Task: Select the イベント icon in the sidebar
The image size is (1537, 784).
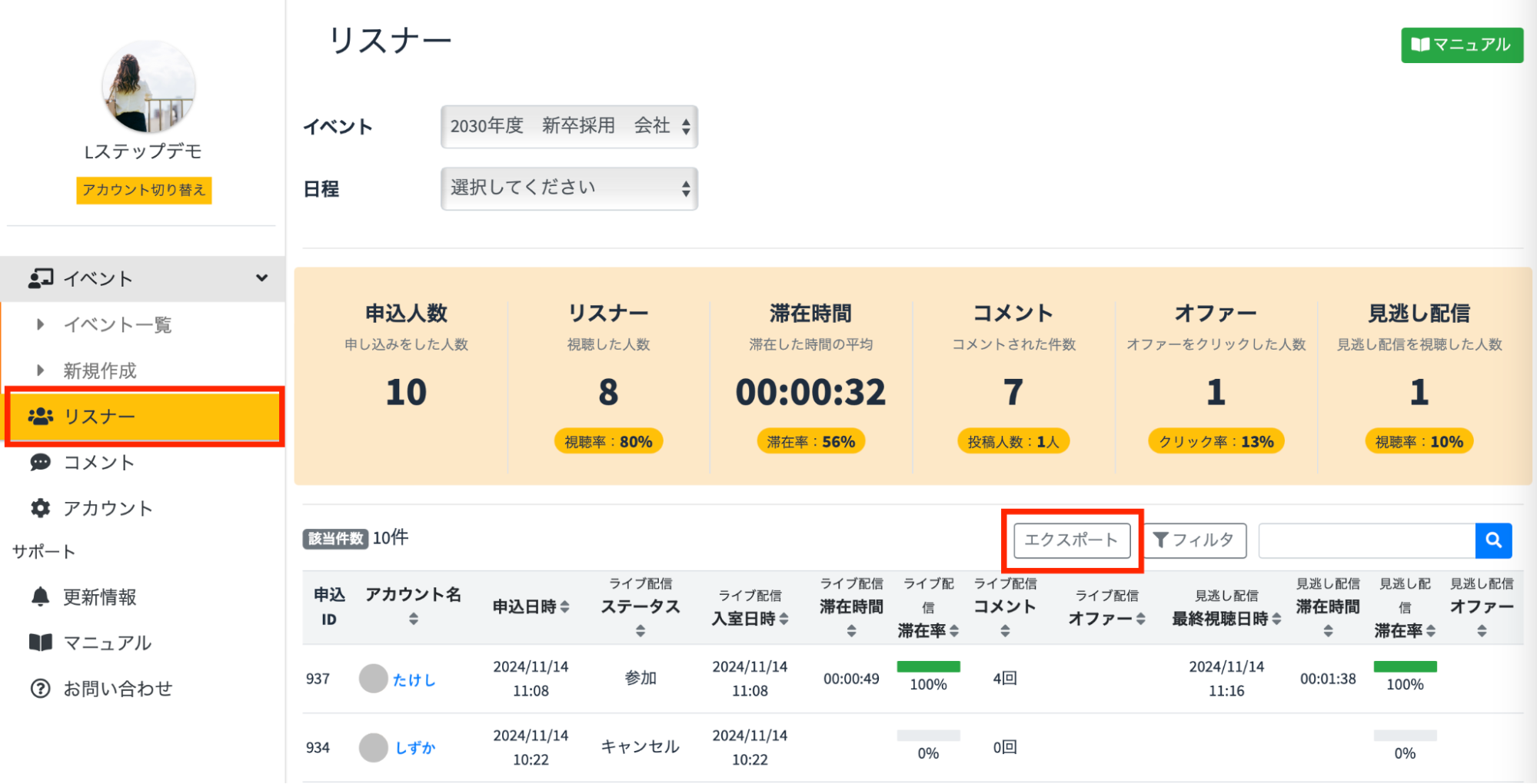Action: pos(40,278)
